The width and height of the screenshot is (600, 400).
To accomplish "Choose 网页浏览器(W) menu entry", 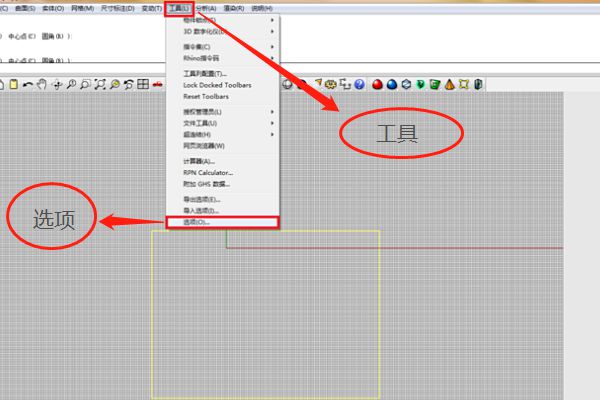I will tap(222, 145).
